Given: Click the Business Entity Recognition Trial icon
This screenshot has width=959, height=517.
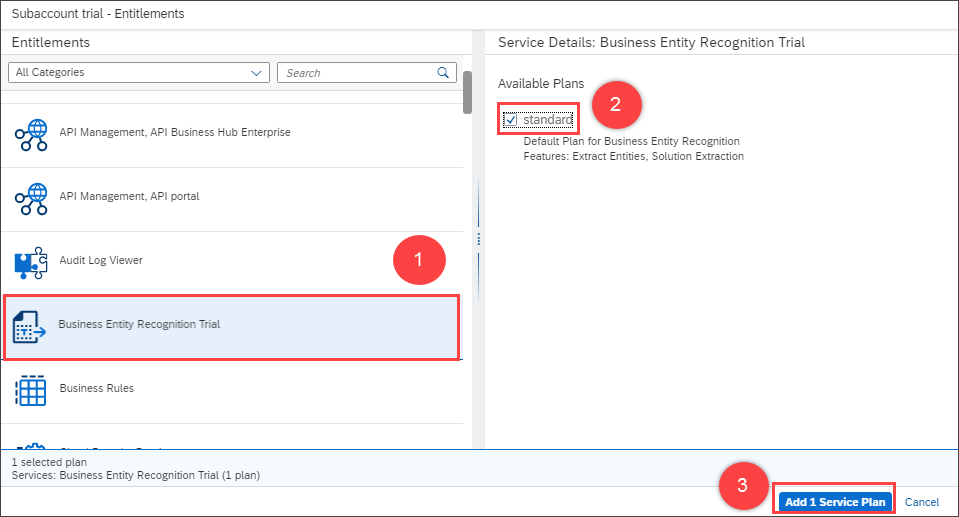Looking at the screenshot, I should [29, 327].
